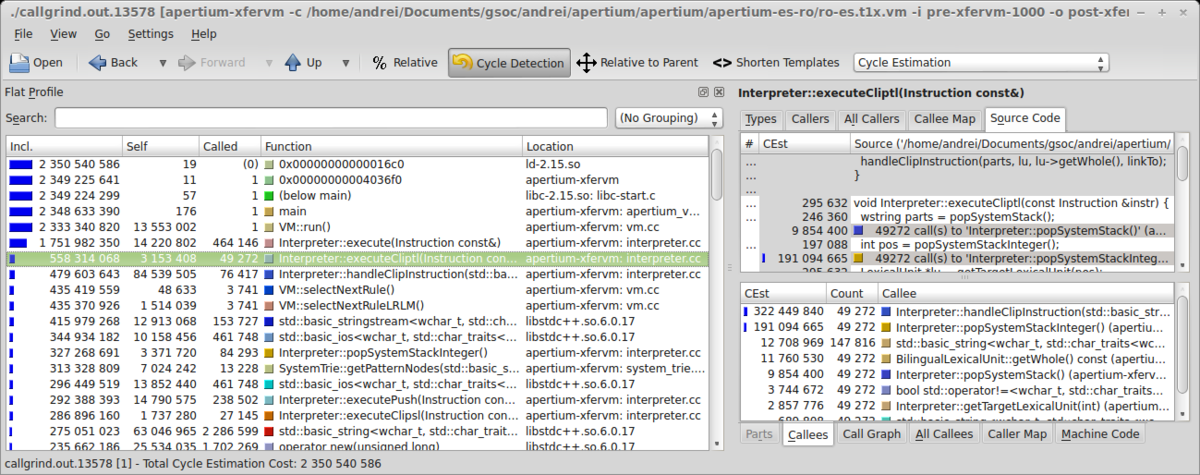The image size is (1200, 475).
Task: Toggle the Relative percentage mode
Action: point(405,63)
